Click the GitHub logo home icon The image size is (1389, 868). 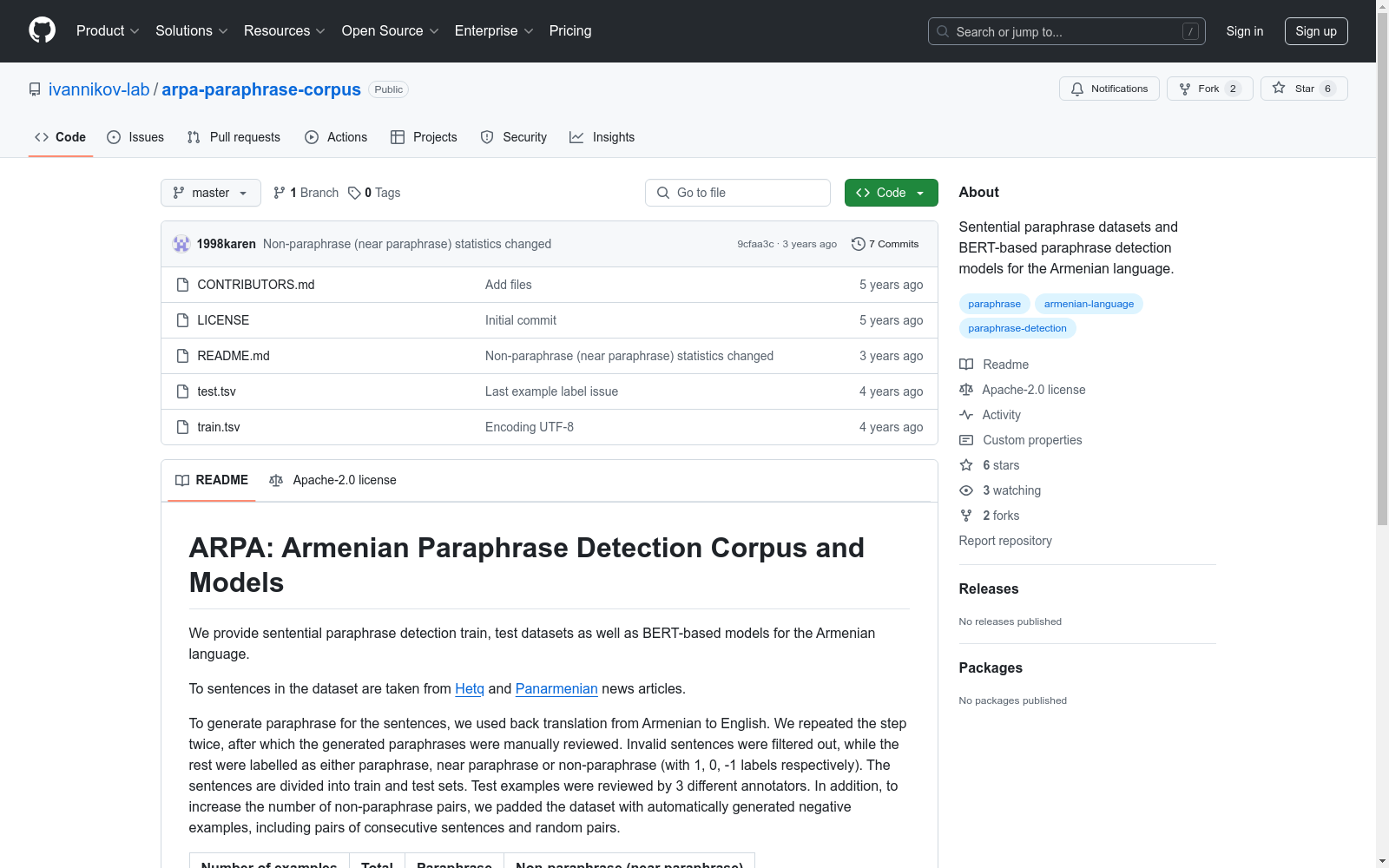(42, 30)
